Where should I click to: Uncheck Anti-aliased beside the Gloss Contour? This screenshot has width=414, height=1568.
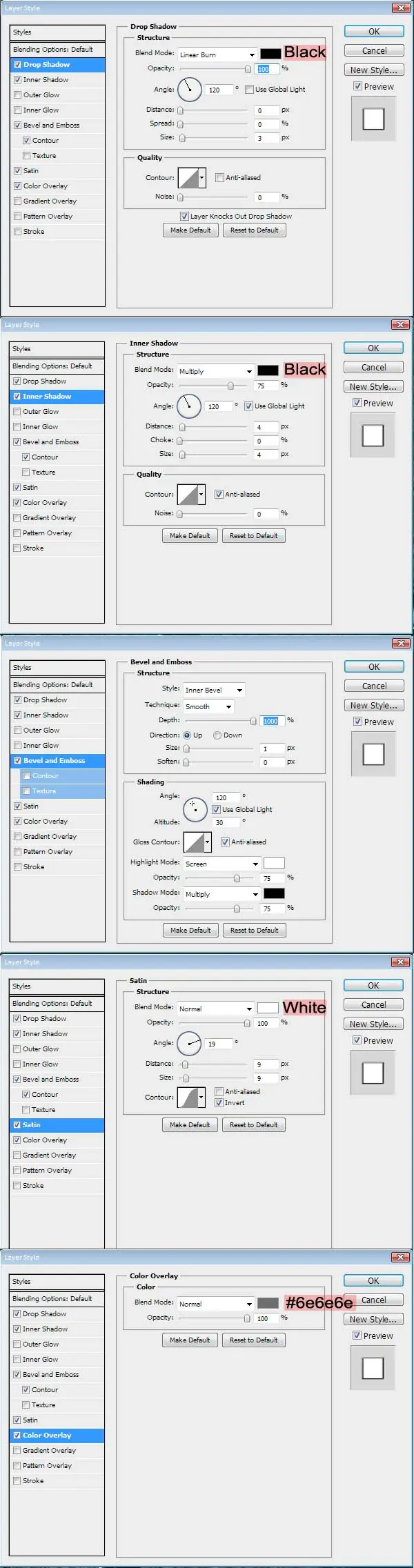point(225,842)
